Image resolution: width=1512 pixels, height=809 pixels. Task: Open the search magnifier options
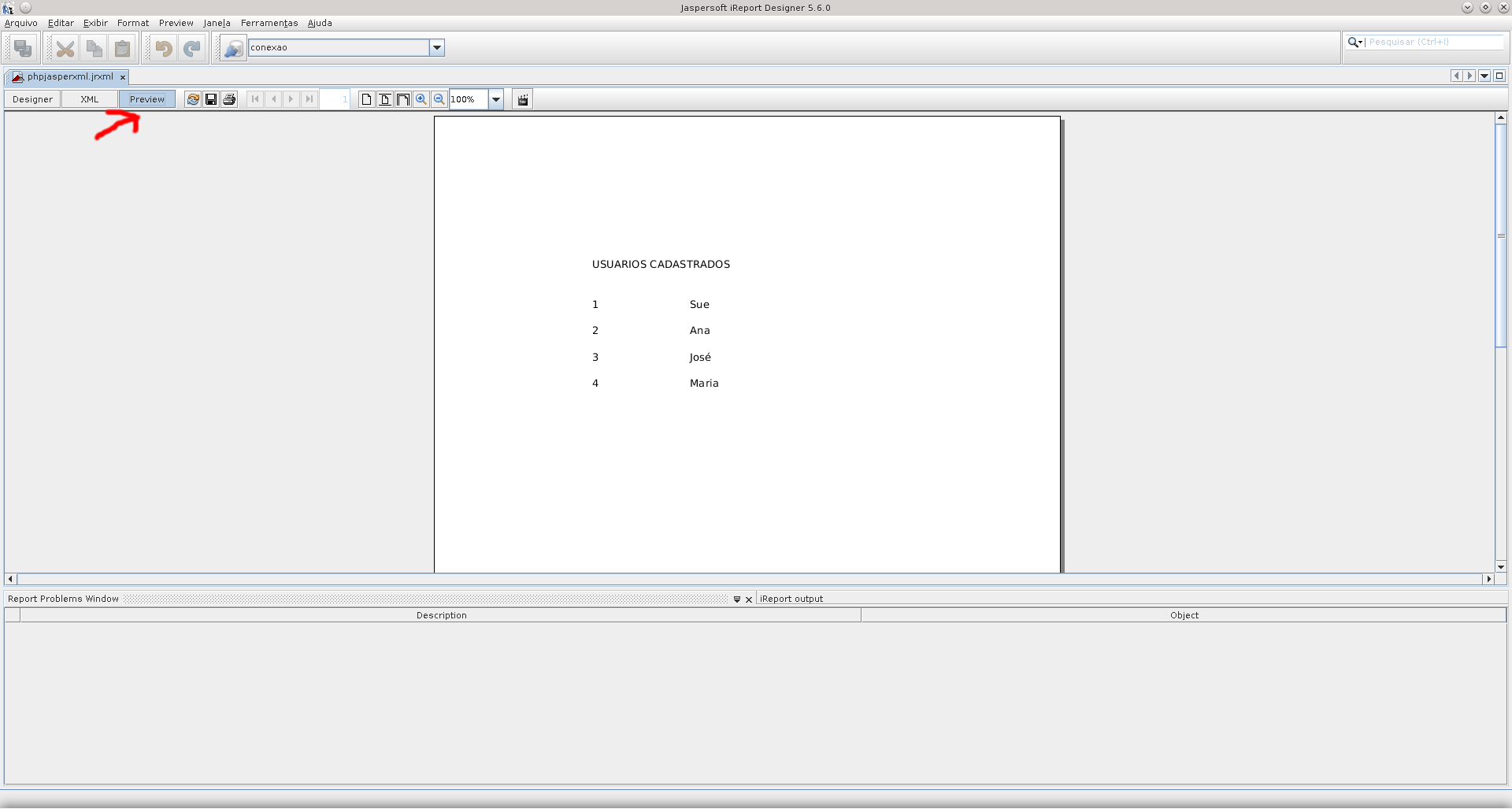(x=1355, y=43)
